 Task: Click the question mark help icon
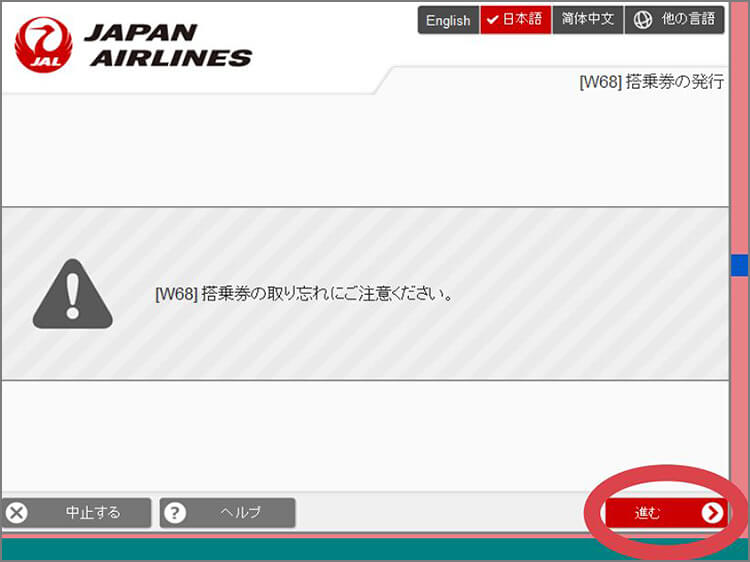(175, 513)
